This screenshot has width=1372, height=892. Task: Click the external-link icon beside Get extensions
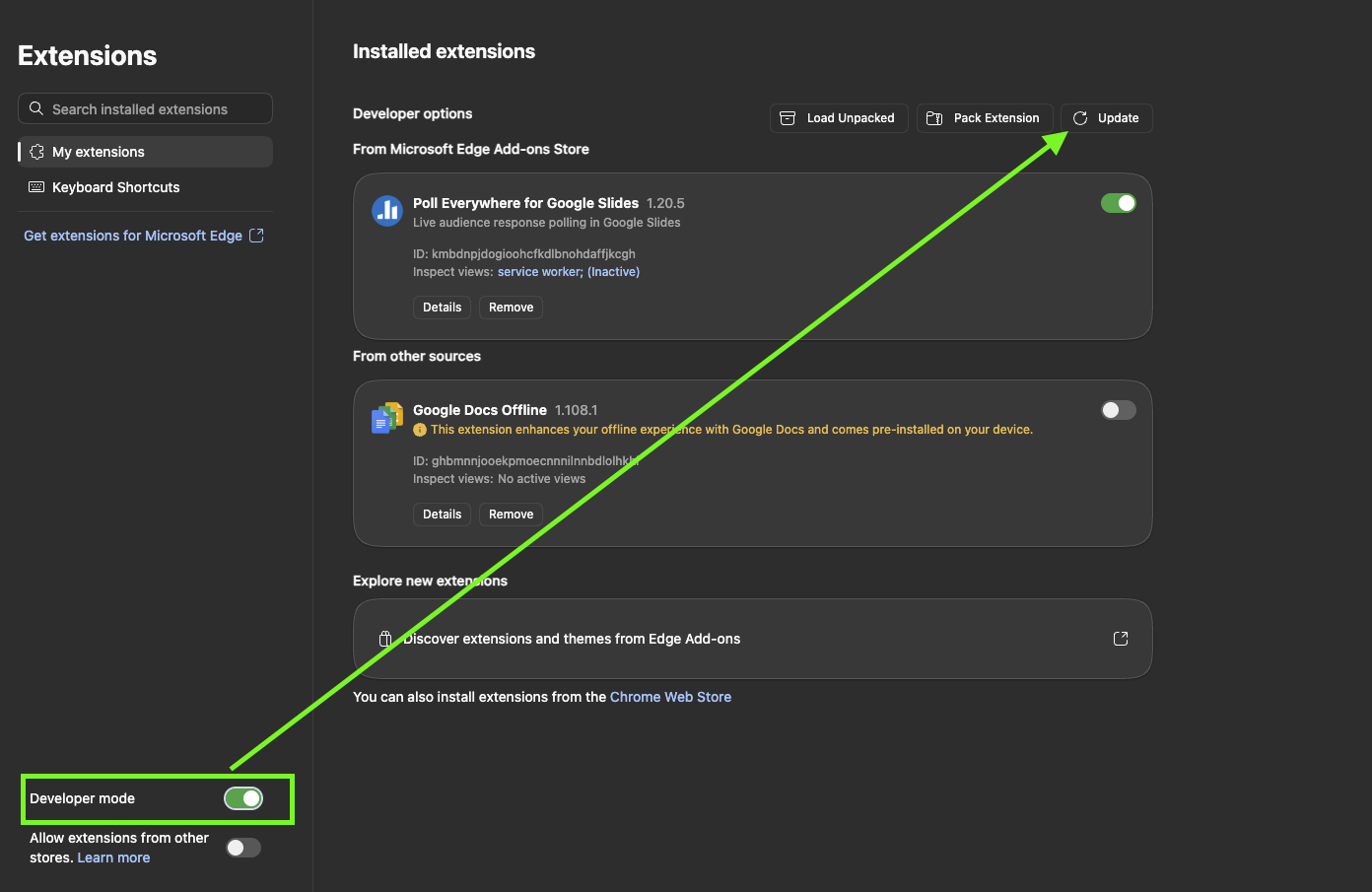click(x=256, y=236)
